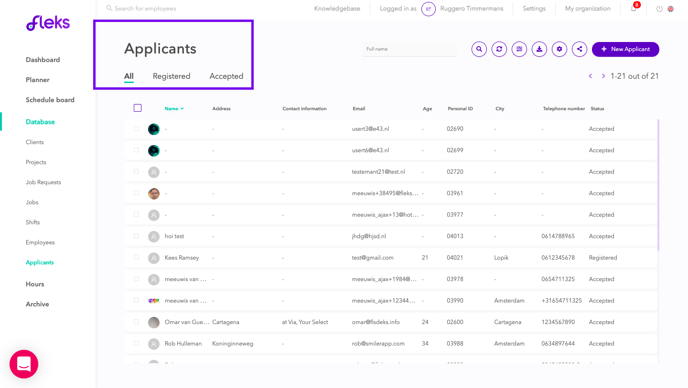The height and width of the screenshot is (388, 688).
Task: Tick checkbox for user6@e43.nl row
Action: (x=136, y=150)
